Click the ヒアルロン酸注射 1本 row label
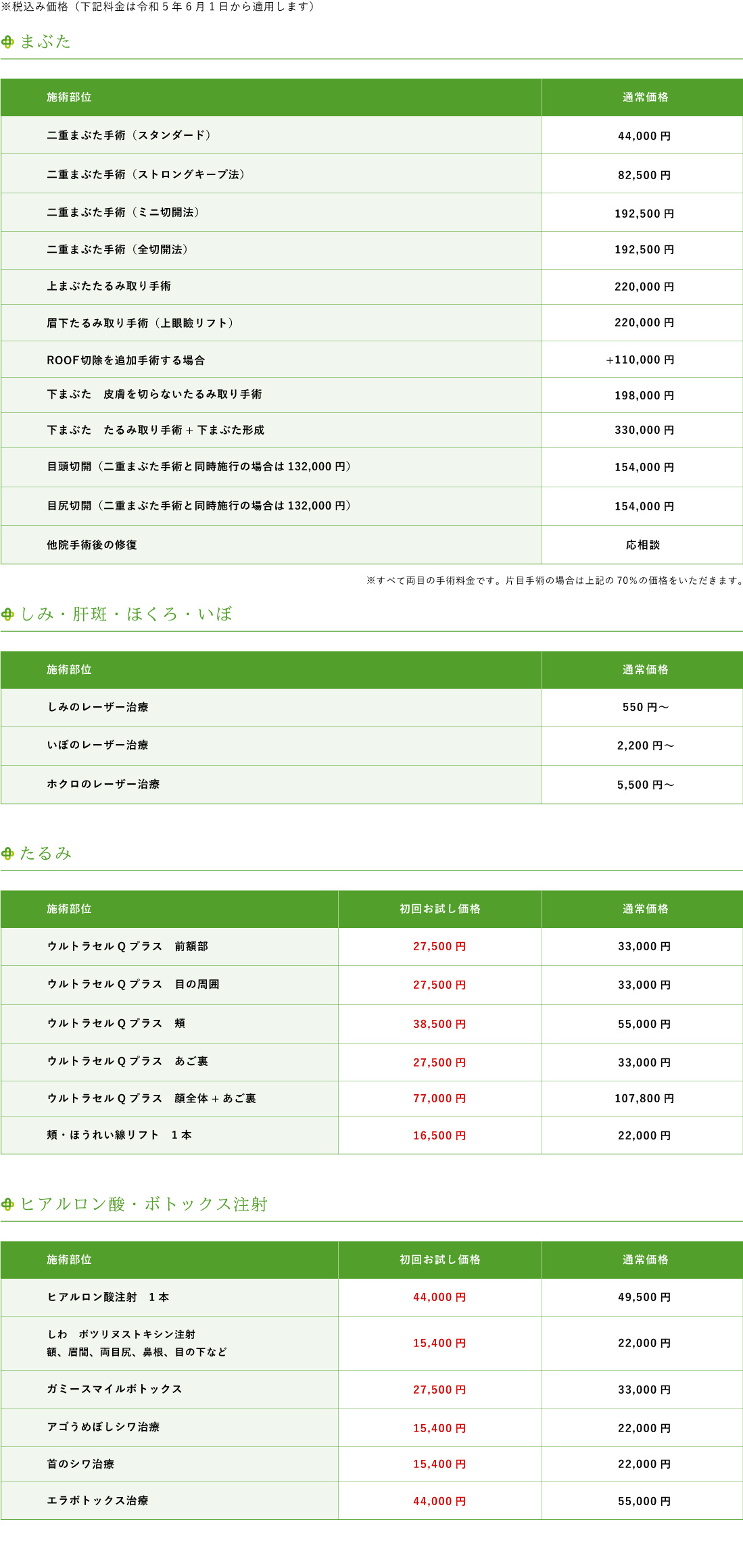 (x=108, y=1297)
